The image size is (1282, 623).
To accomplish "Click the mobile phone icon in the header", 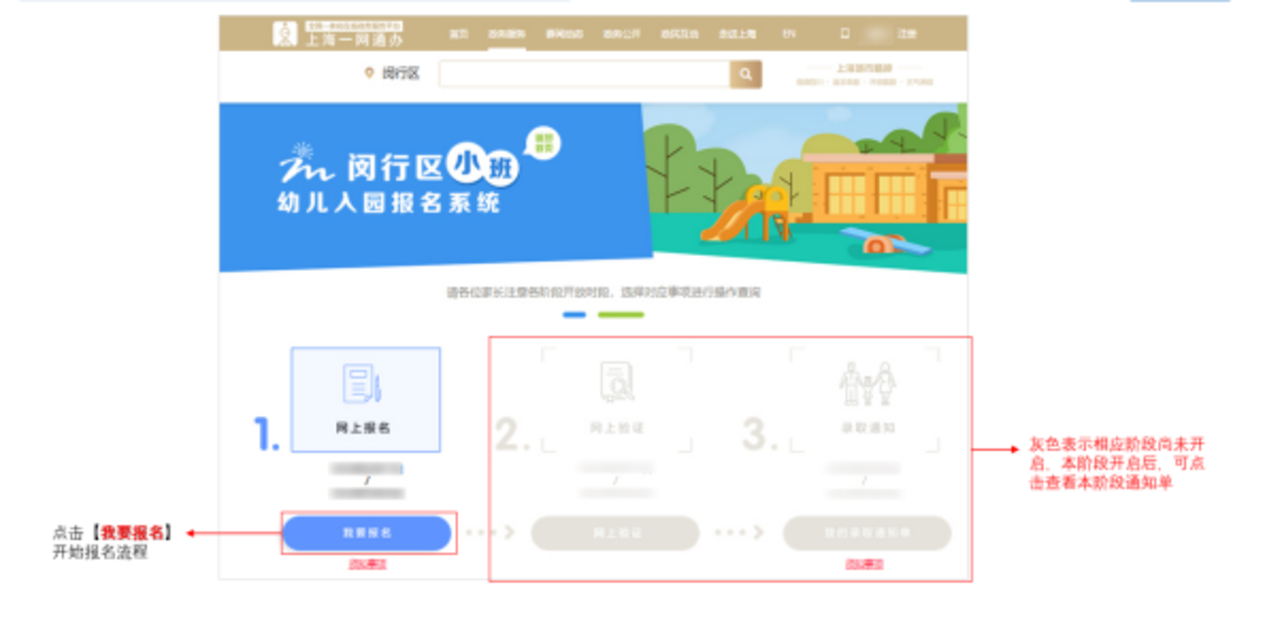I will tap(843, 33).
